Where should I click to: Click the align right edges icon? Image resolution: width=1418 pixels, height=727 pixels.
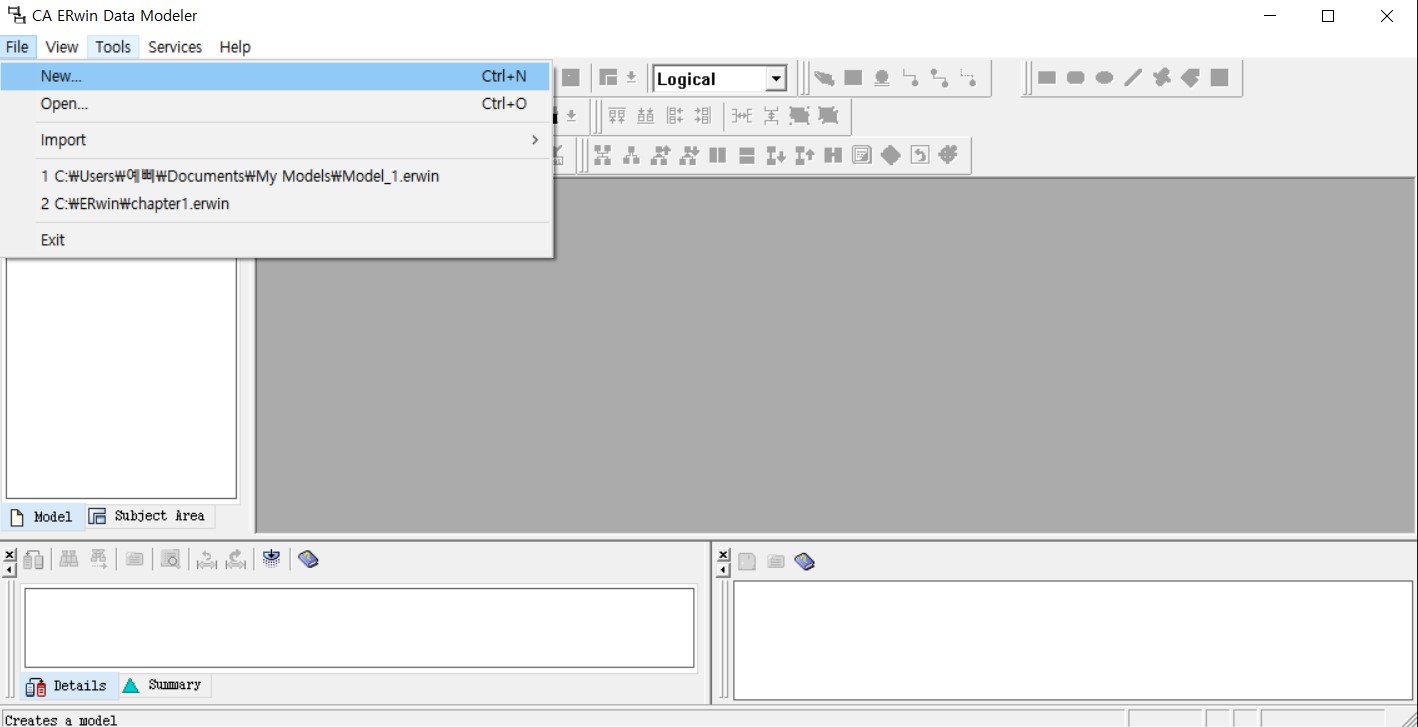click(703, 116)
